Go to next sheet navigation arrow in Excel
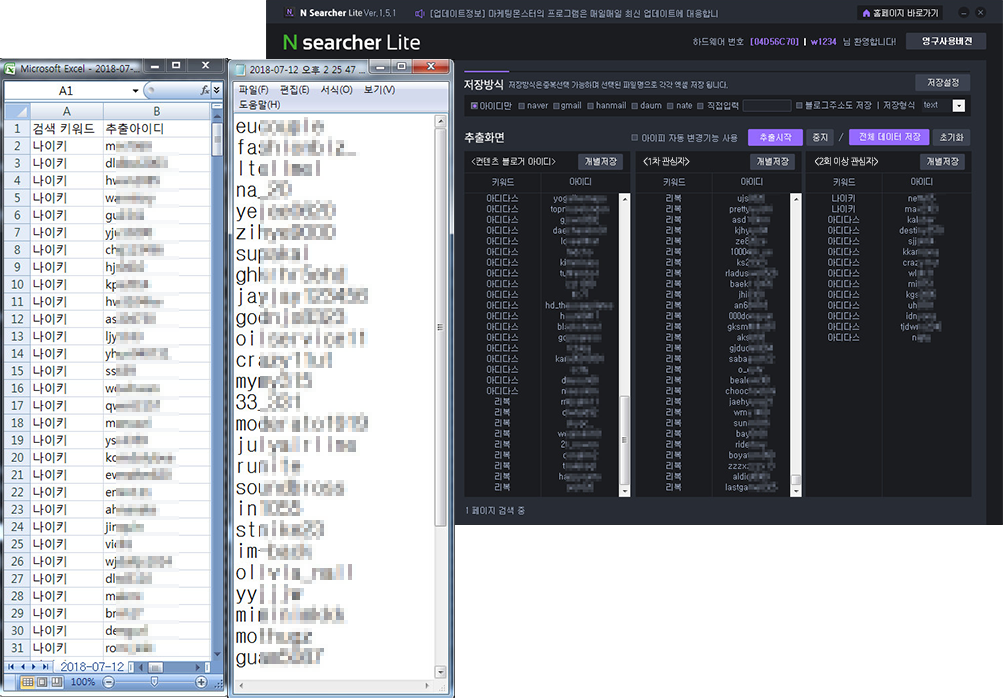Viewport: 1003px width, 698px height. point(35,667)
